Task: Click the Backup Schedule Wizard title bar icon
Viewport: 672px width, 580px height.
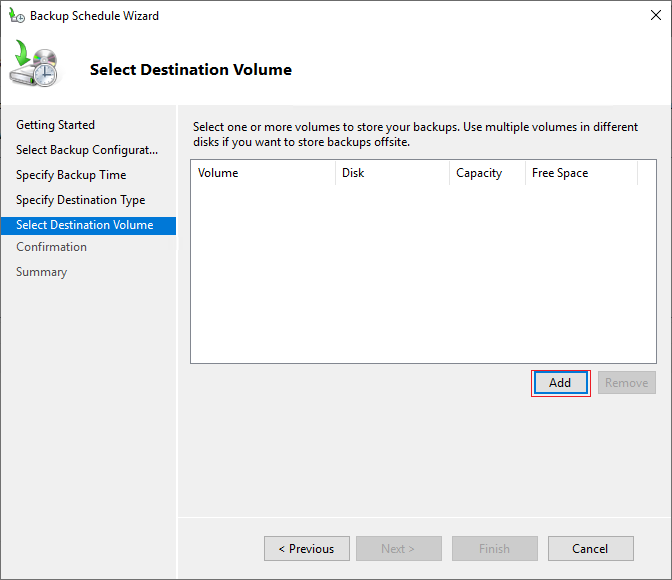Action: (x=17, y=16)
